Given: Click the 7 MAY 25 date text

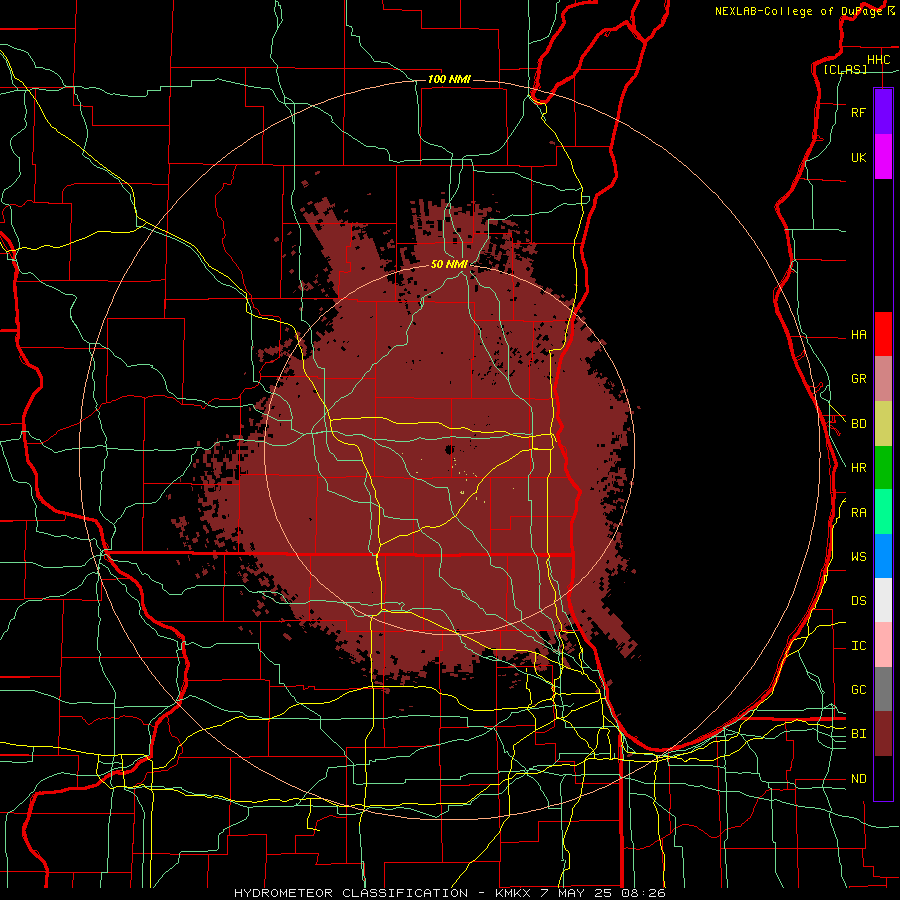Looking at the screenshot, I should pos(577,893).
